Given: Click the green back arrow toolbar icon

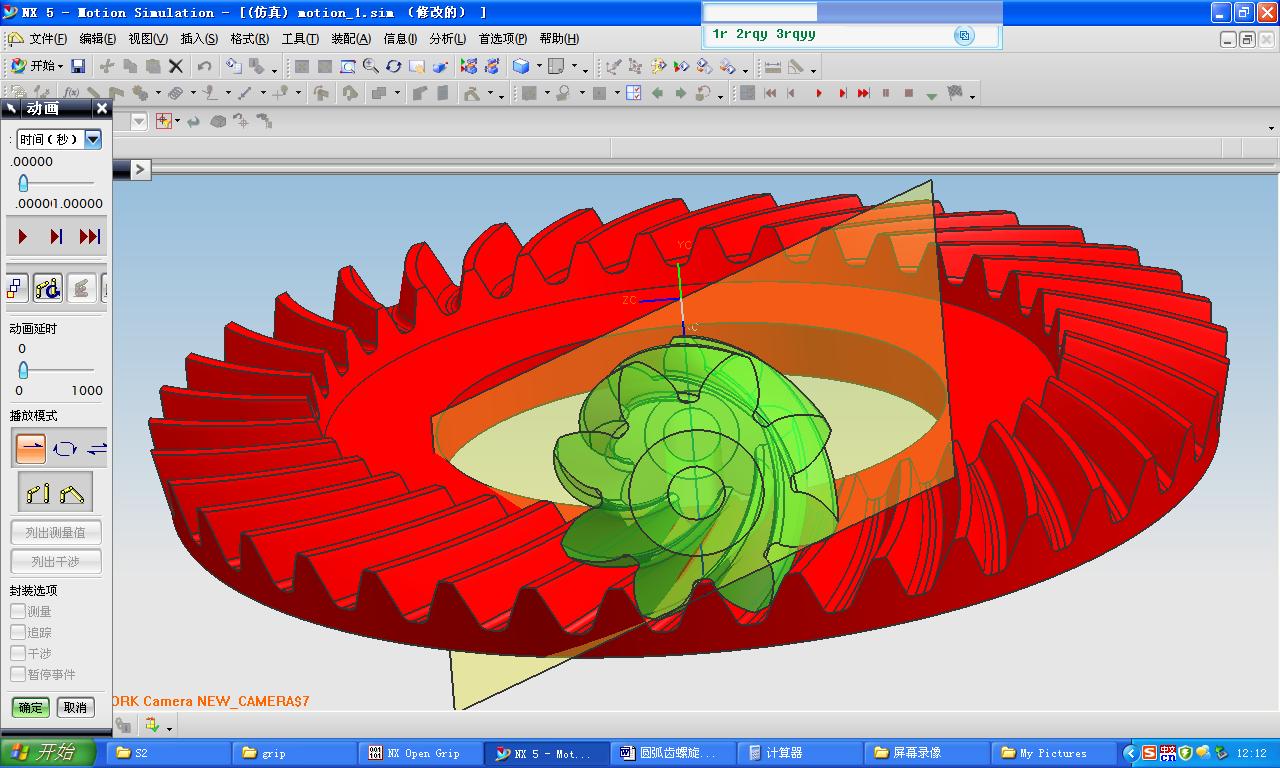Looking at the screenshot, I should [658, 93].
